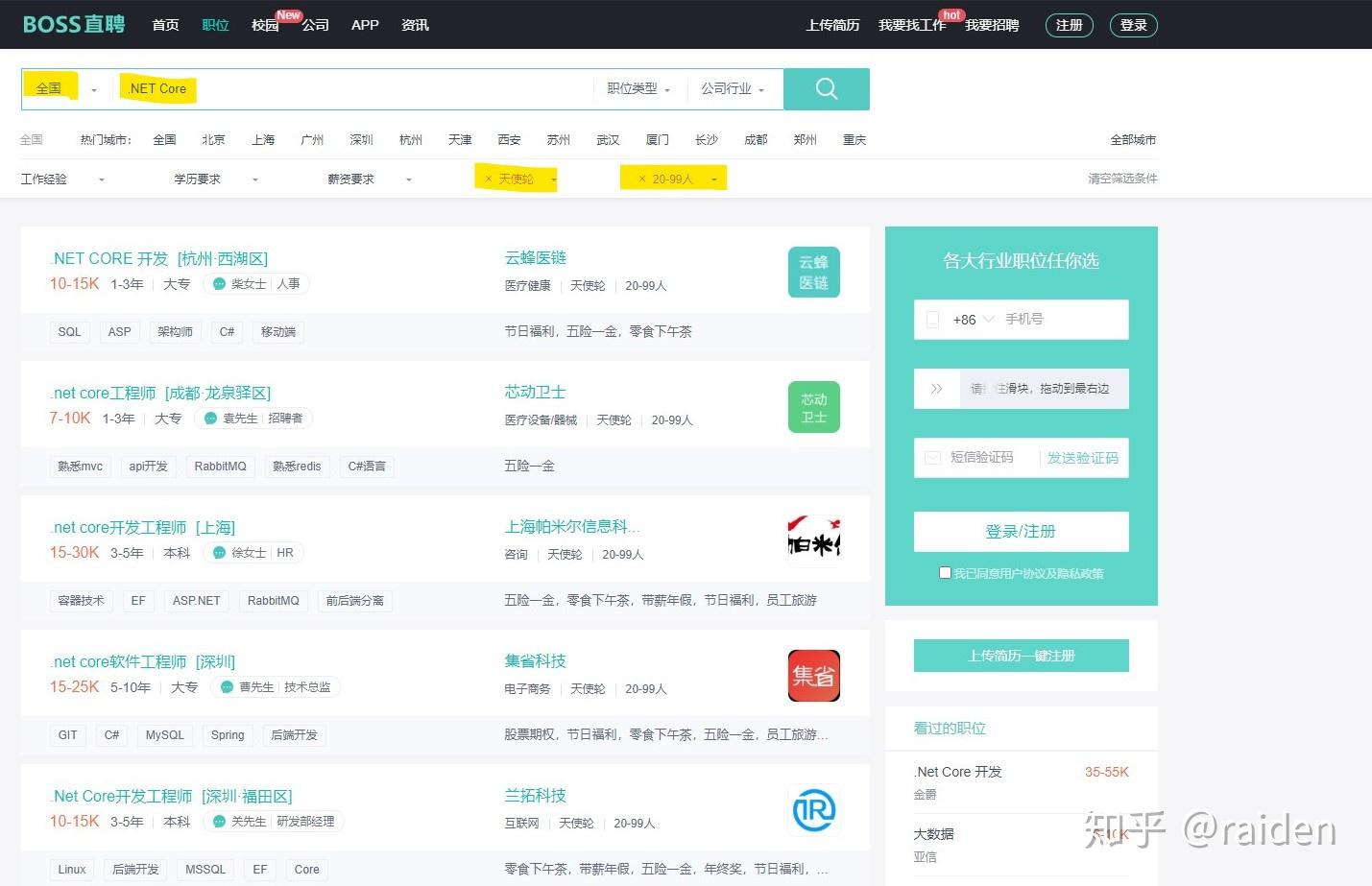Click 上传简历一键注册 button
The height and width of the screenshot is (886, 1372).
[1021, 656]
